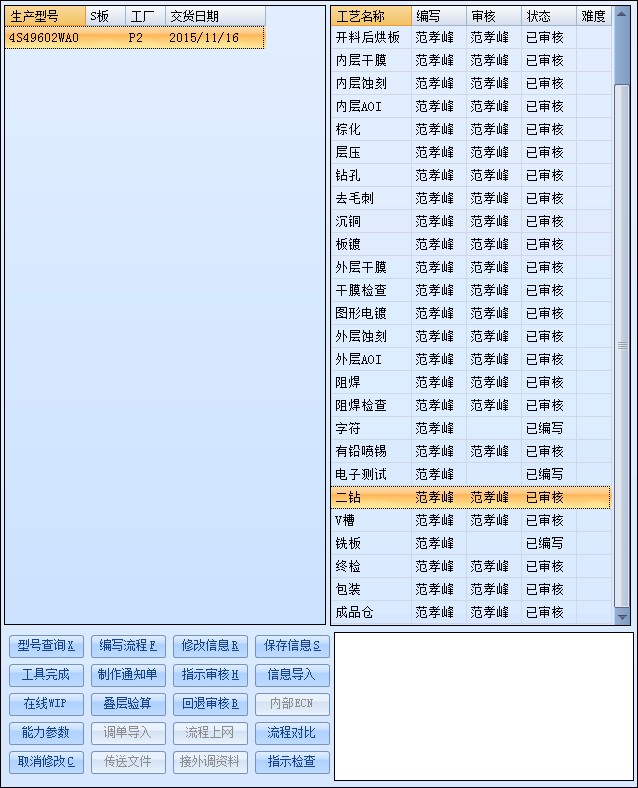Select the 外层AOI process row
The width and height of the screenshot is (638, 788).
click(x=471, y=359)
